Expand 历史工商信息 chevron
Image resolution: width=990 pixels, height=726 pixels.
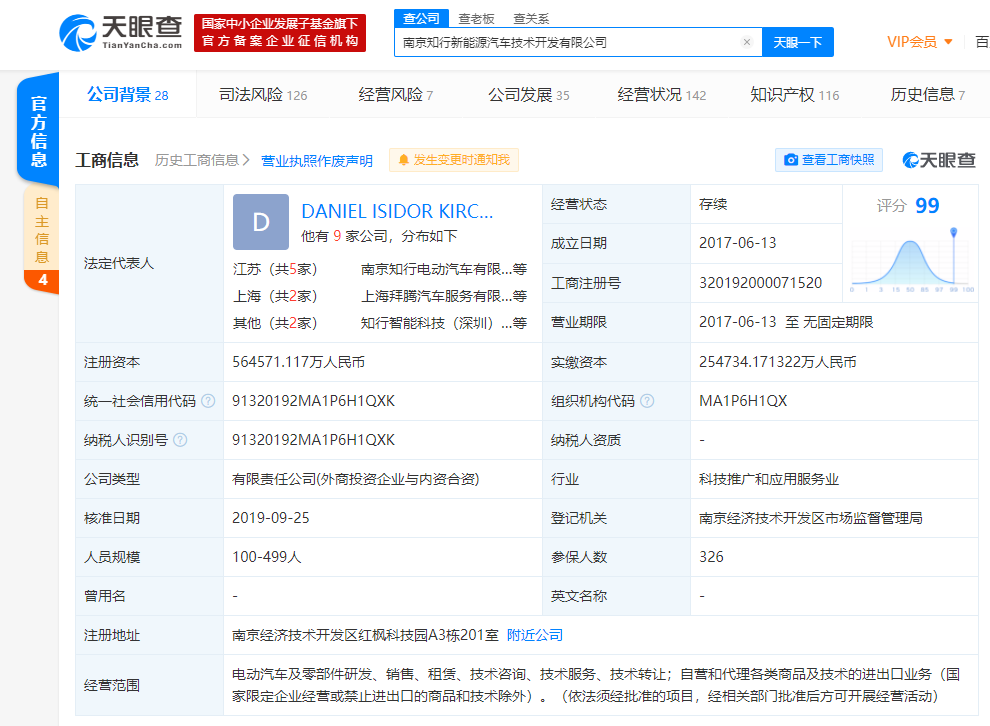click(246, 160)
